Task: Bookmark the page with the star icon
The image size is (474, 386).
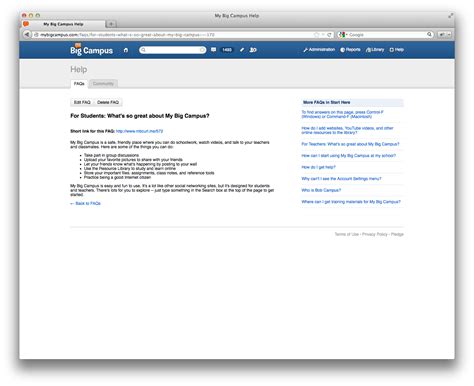Action: [x=316, y=35]
